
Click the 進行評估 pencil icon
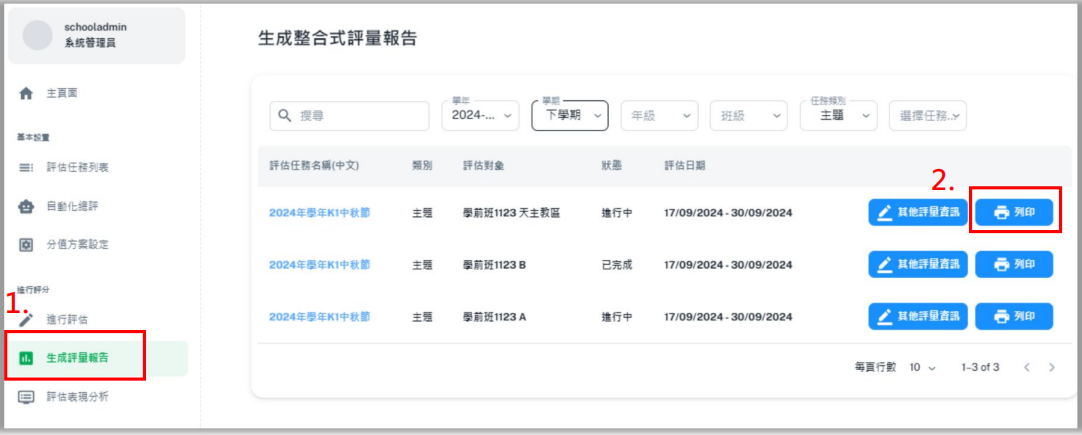[27, 319]
